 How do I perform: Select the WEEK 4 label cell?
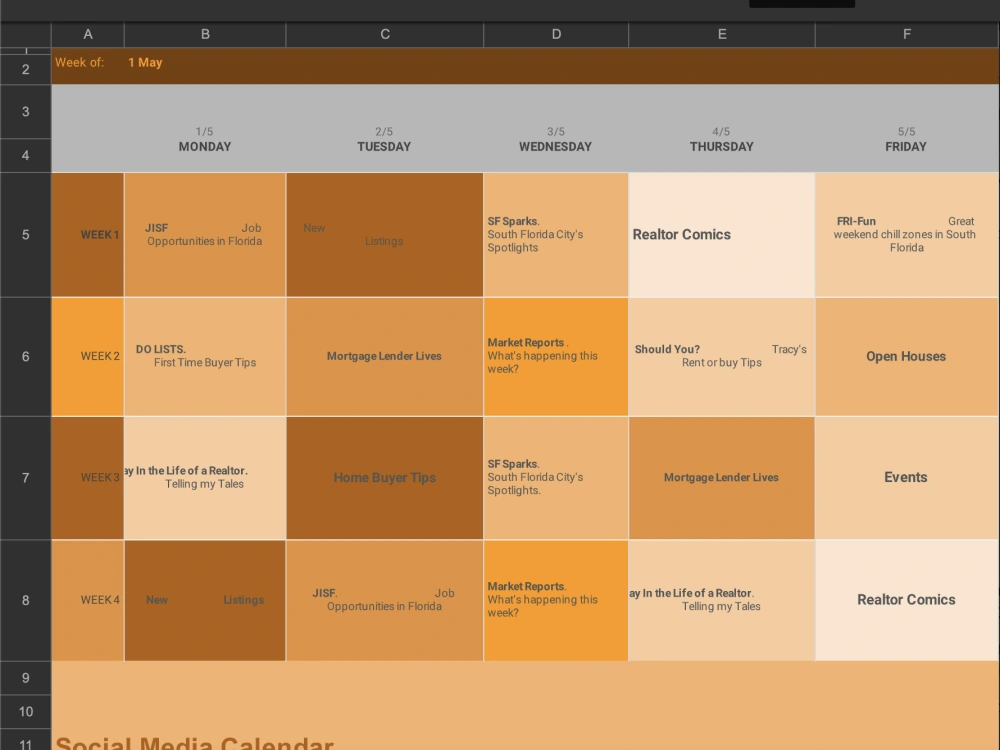click(88, 600)
